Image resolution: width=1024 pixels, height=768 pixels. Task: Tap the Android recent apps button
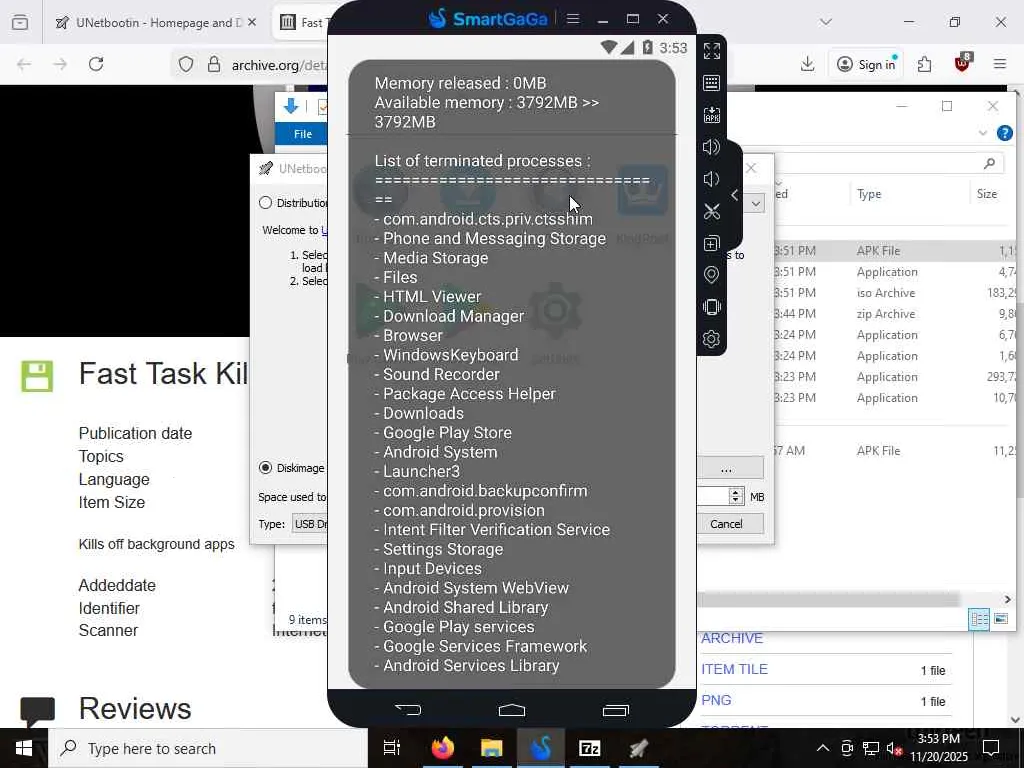point(615,710)
